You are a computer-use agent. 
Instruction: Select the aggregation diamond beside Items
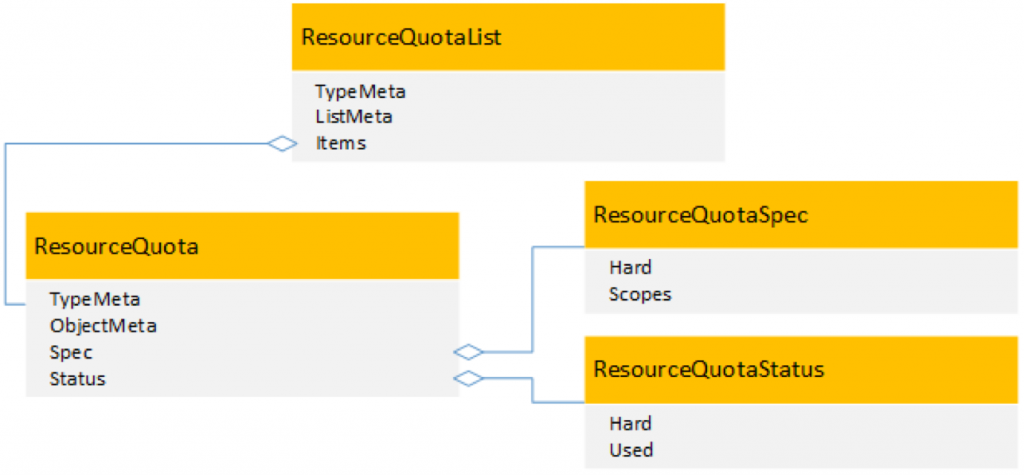(282, 144)
